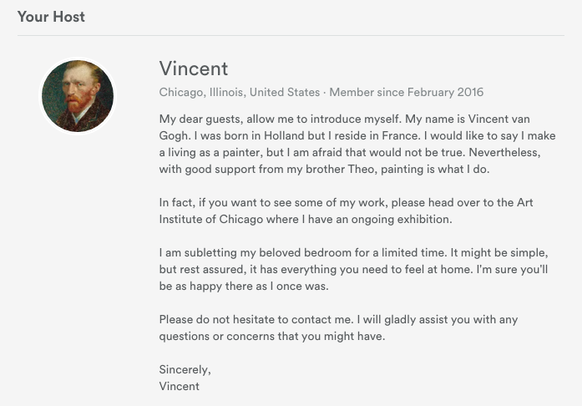Image resolution: width=582 pixels, height=406 pixels.
Task: Click the 'I am subletting my beloved bedroom' paragraph
Action: click(x=354, y=269)
